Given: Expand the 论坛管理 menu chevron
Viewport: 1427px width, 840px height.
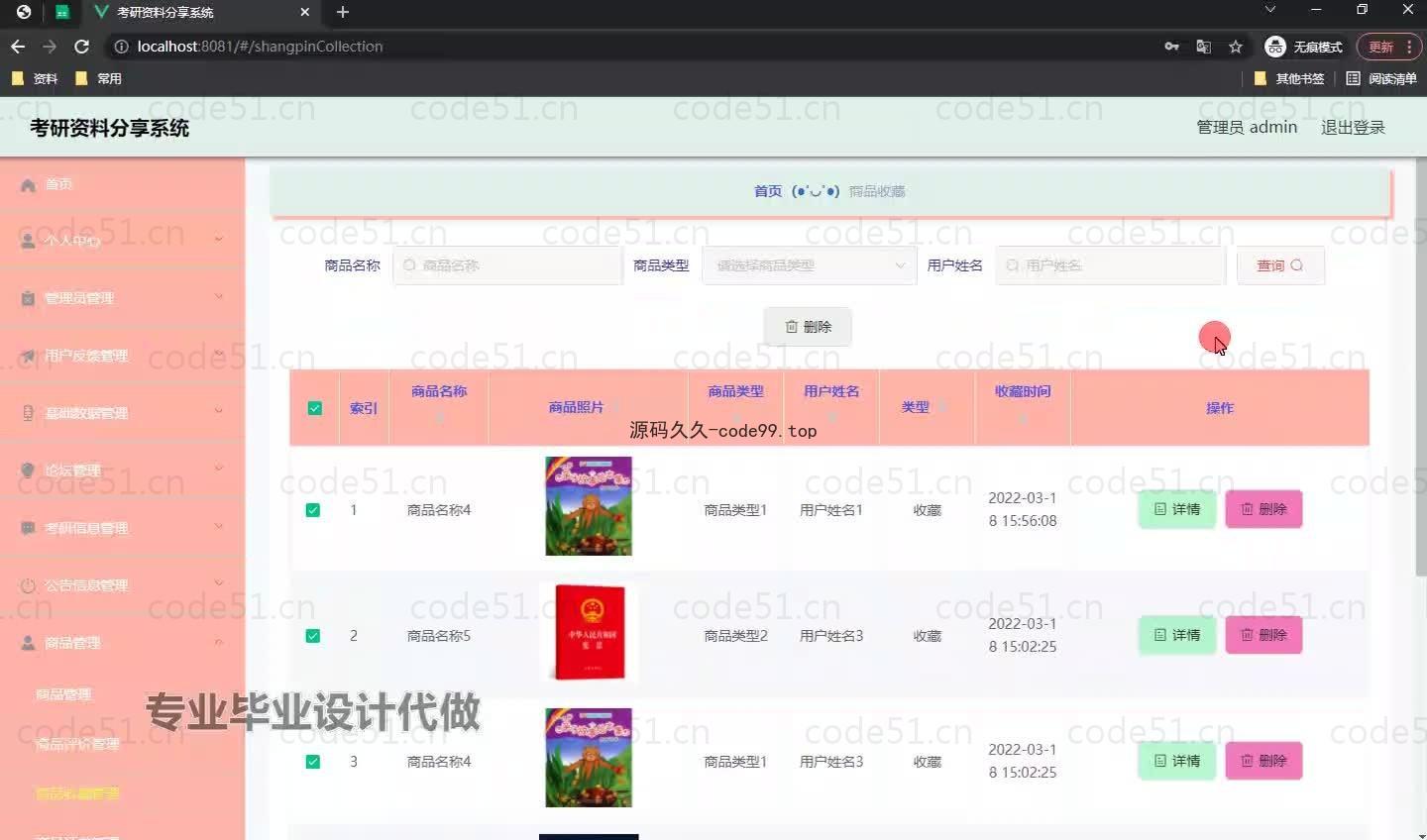Looking at the screenshot, I should point(218,469).
